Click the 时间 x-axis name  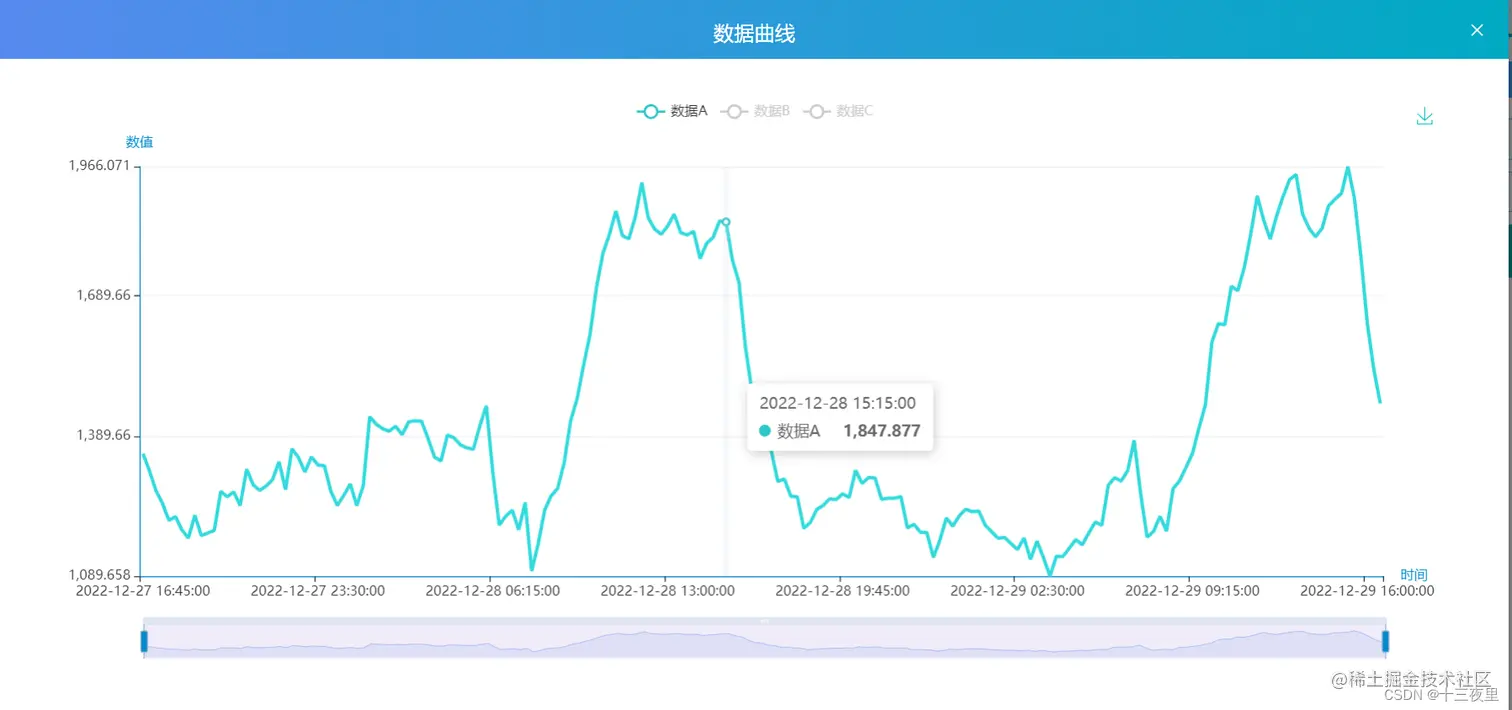(1414, 575)
